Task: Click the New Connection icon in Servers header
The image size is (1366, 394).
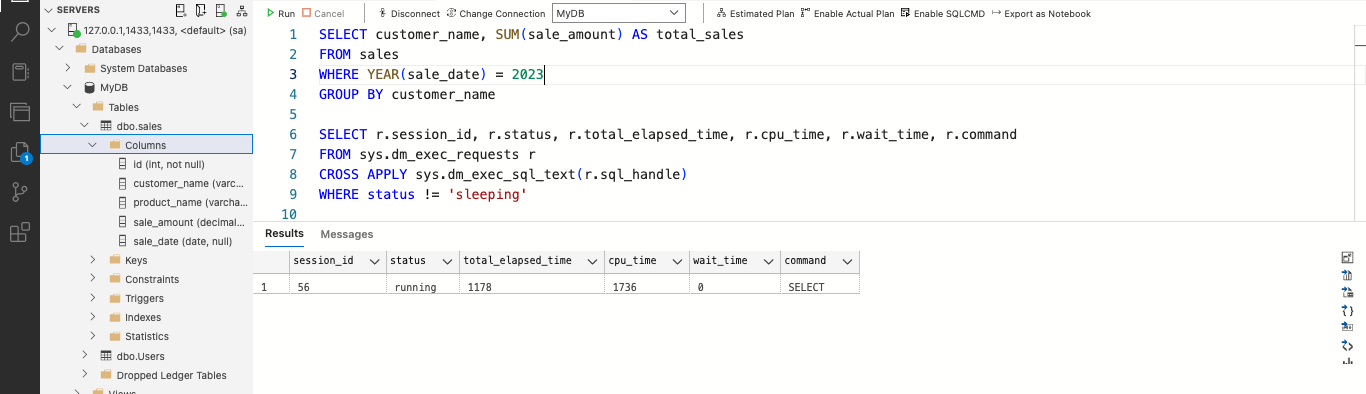Action: pyautogui.click(x=180, y=10)
